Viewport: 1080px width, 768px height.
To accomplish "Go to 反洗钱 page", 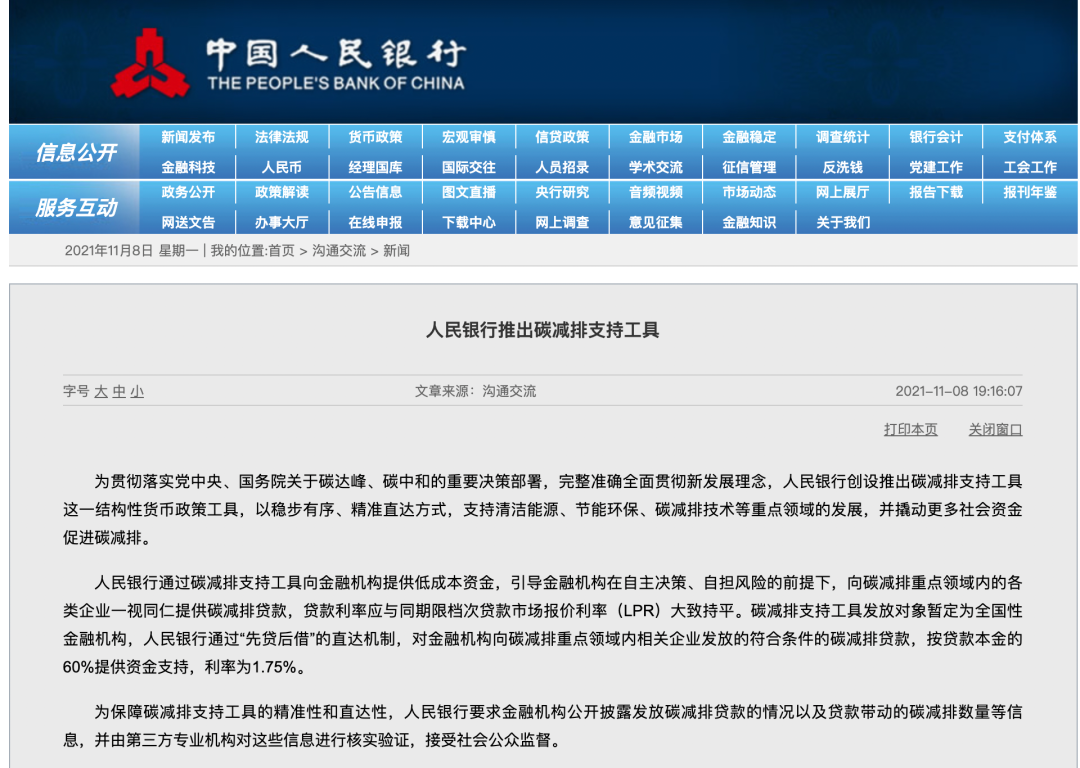I will click(843, 167).
